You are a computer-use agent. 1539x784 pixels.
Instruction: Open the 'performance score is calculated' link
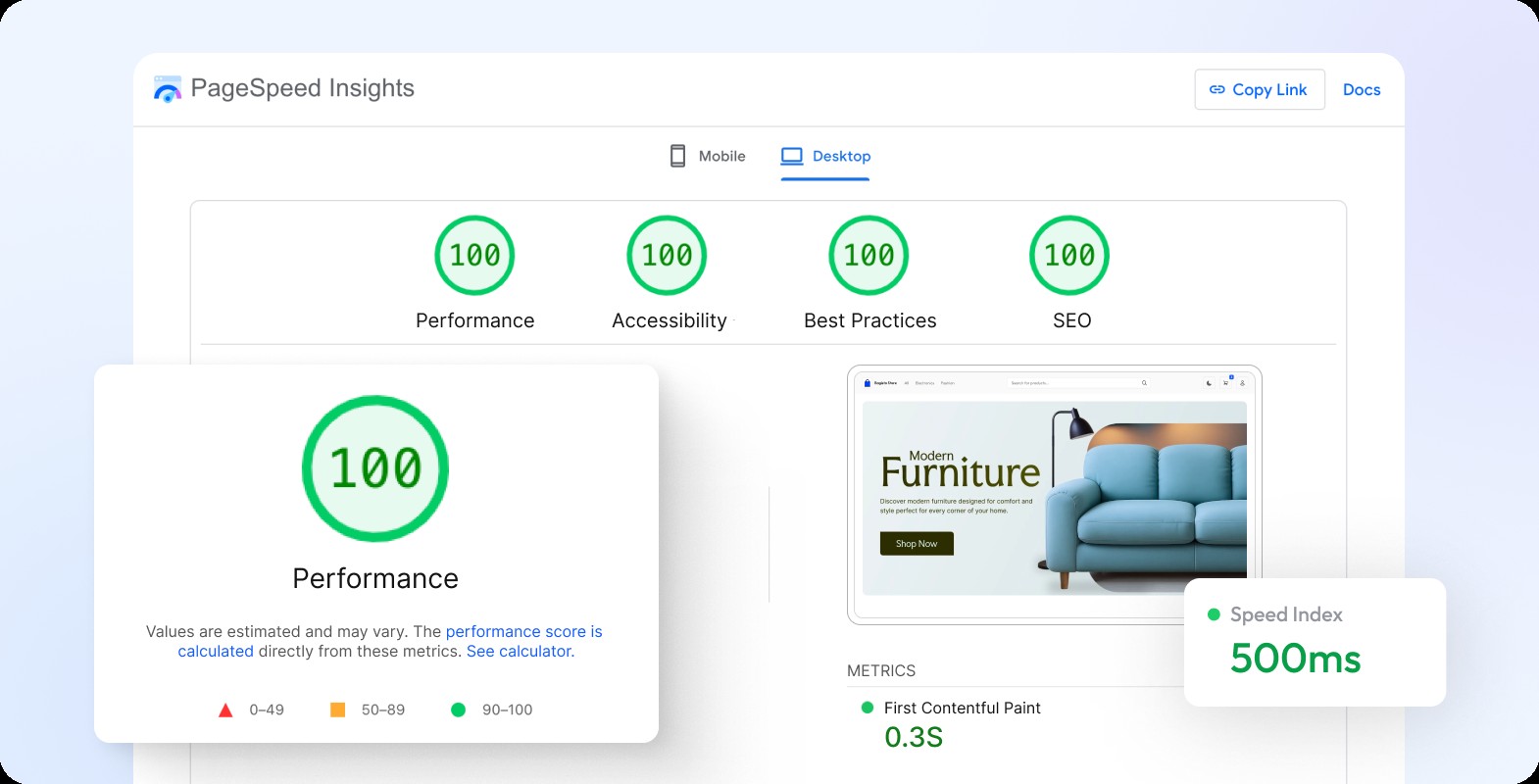click(390, 641)
